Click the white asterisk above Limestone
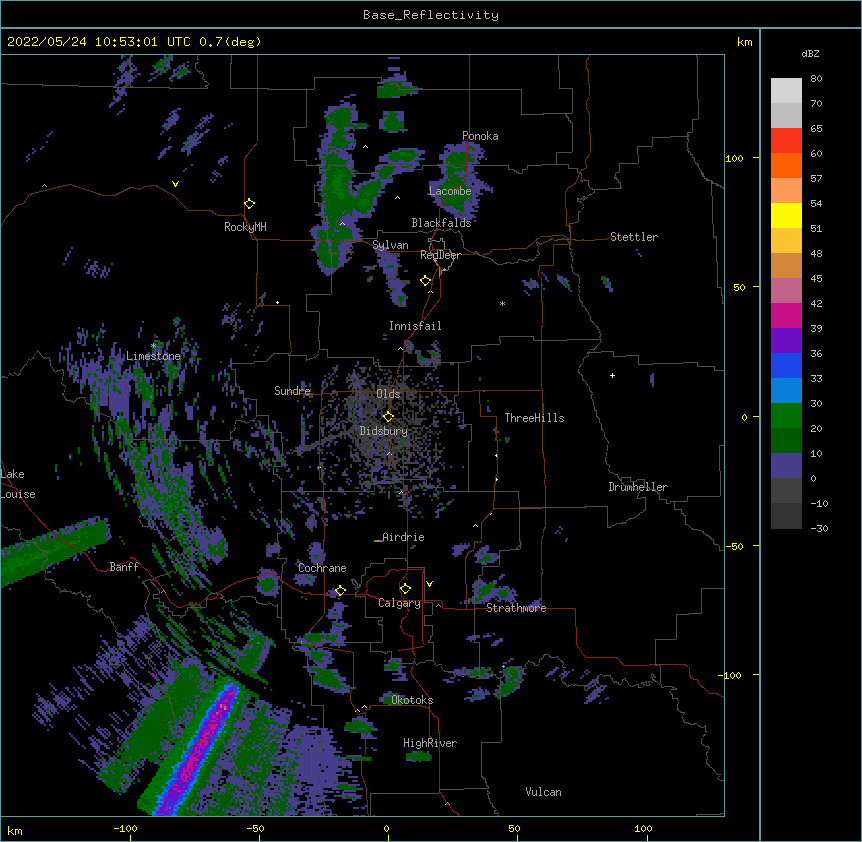This screenshot has height=842, width=862. click(x=153, y=346)
